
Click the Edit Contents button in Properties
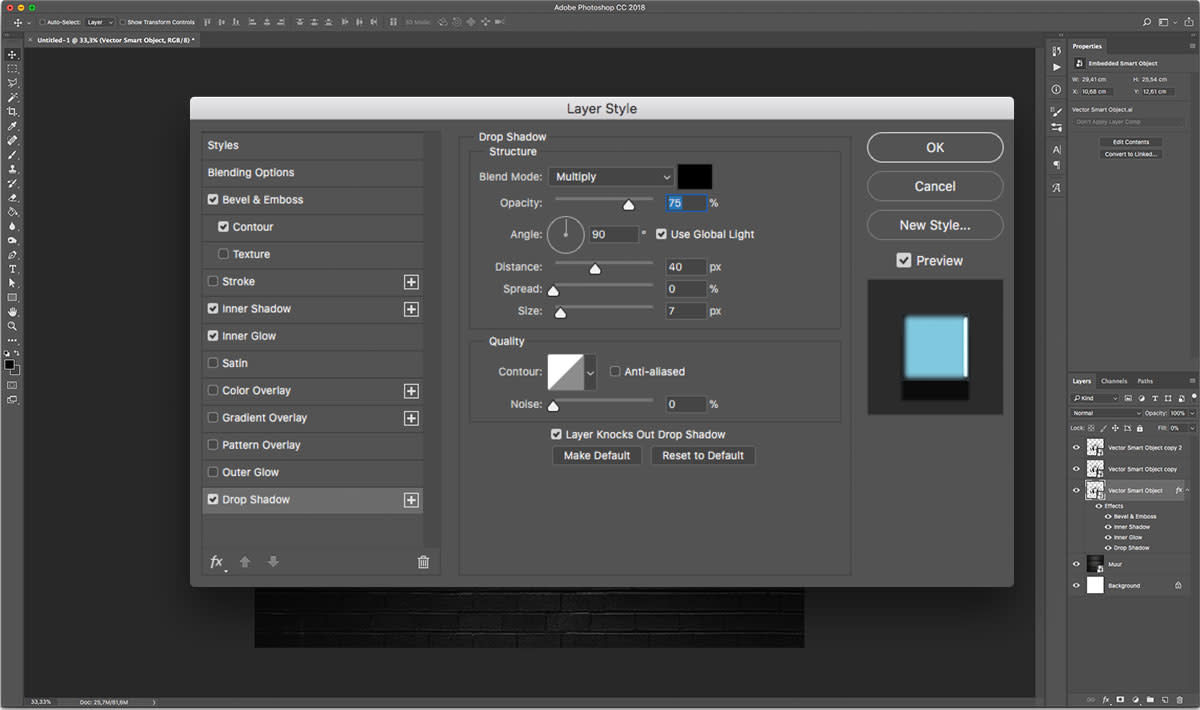click(x=1131, y=142)
